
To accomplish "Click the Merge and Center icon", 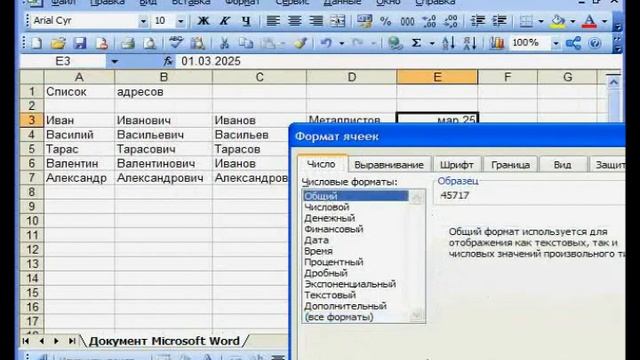I will click(338, 21).
